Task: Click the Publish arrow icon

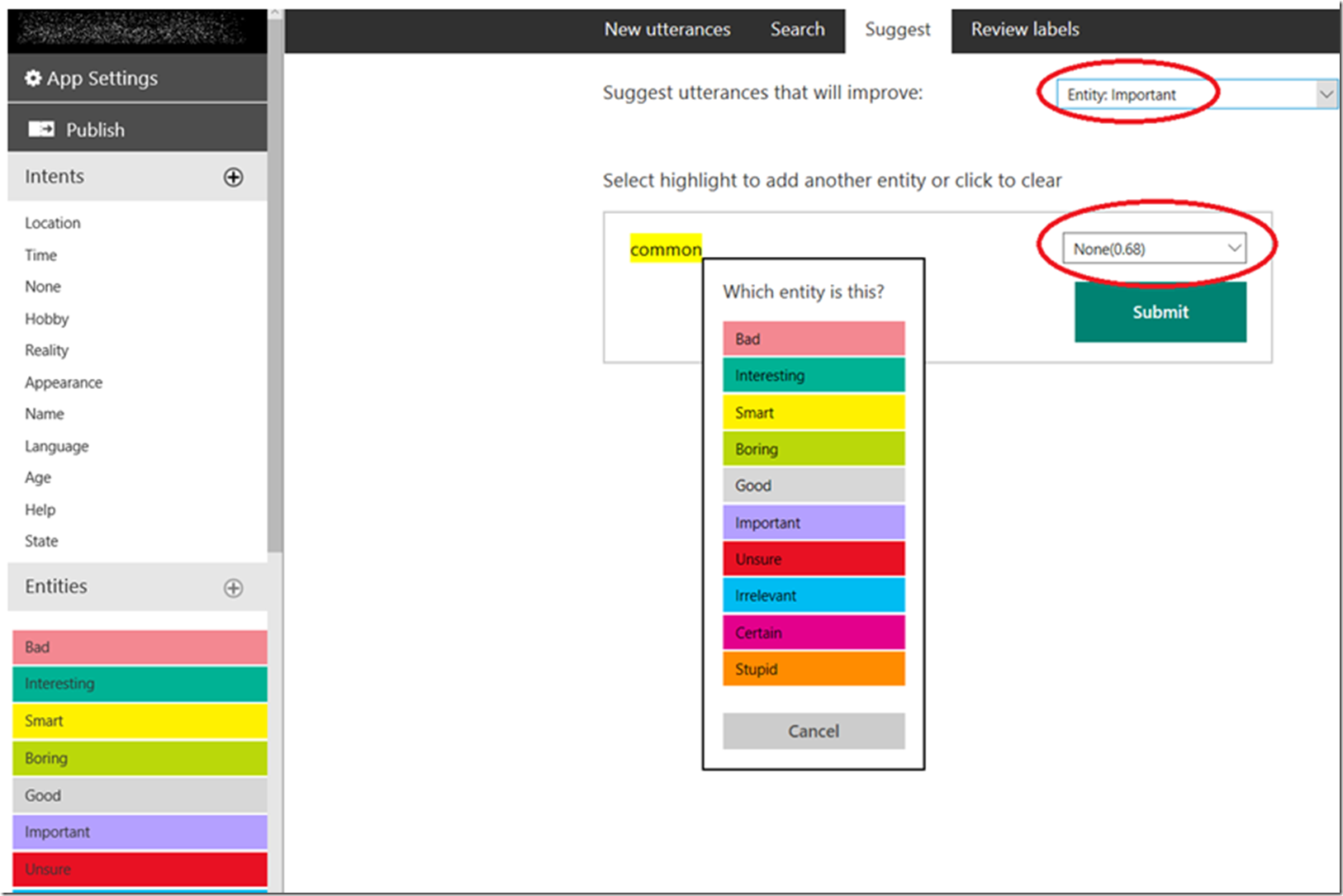Action: point(41,130)
